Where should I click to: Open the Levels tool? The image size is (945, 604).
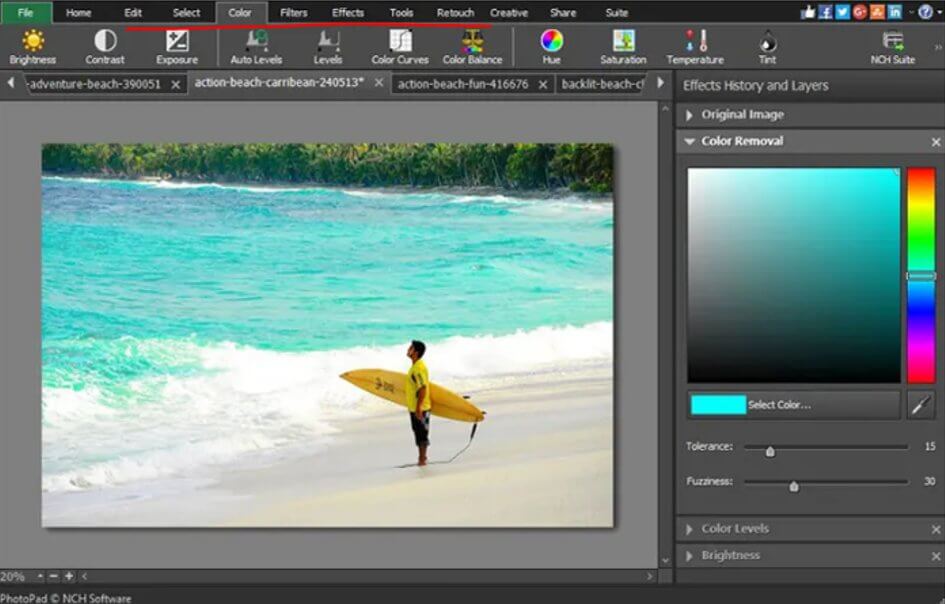pos(328,47)
